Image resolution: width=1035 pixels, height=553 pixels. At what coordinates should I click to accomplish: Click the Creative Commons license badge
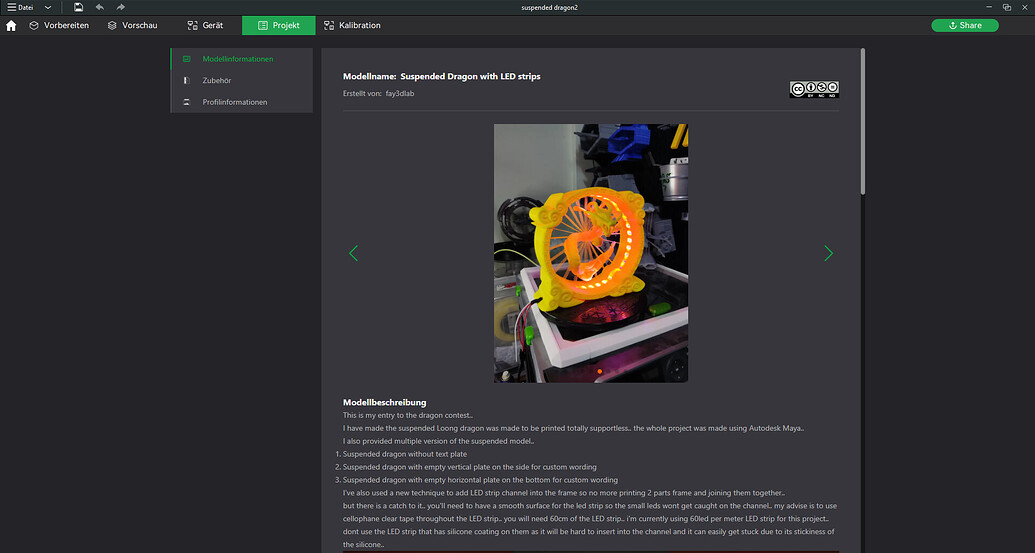click(x=814, y=89)
